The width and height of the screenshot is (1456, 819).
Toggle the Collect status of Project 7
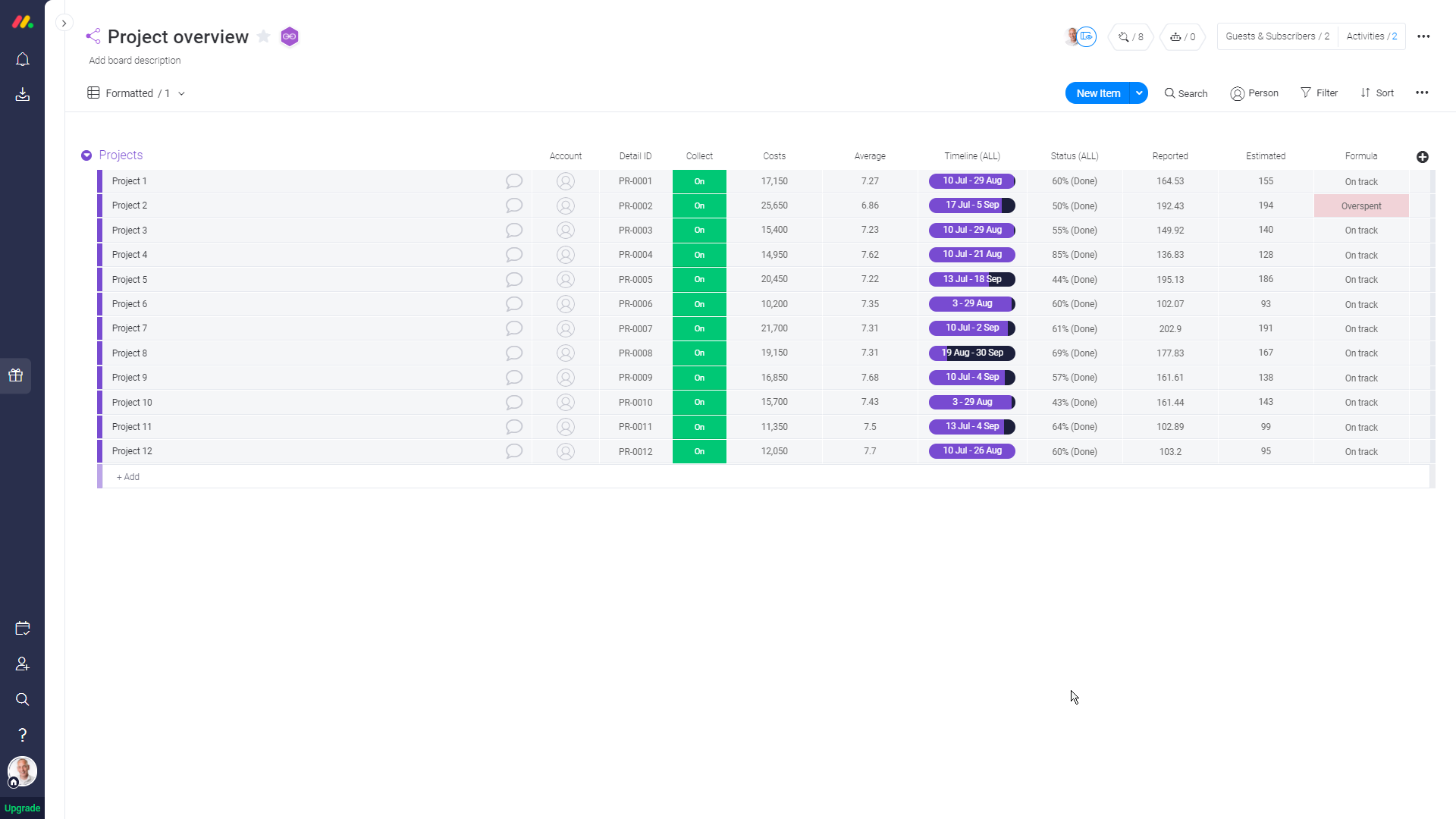698,328
